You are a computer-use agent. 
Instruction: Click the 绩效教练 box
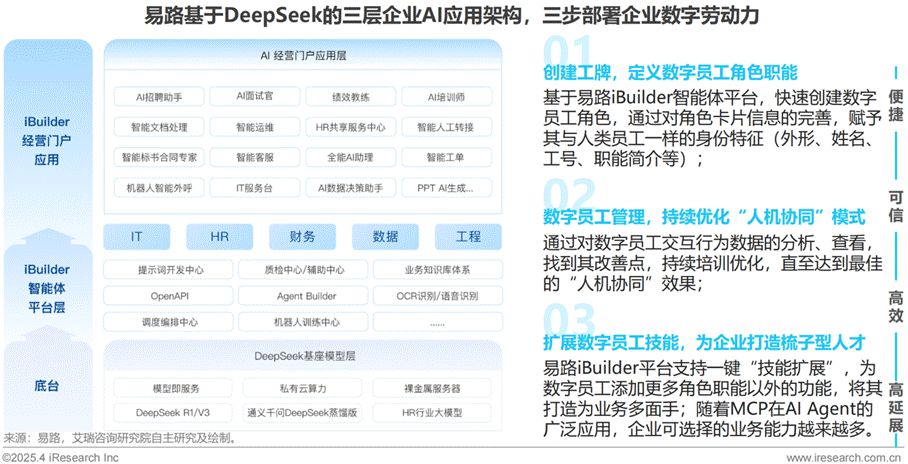point(351,97)
